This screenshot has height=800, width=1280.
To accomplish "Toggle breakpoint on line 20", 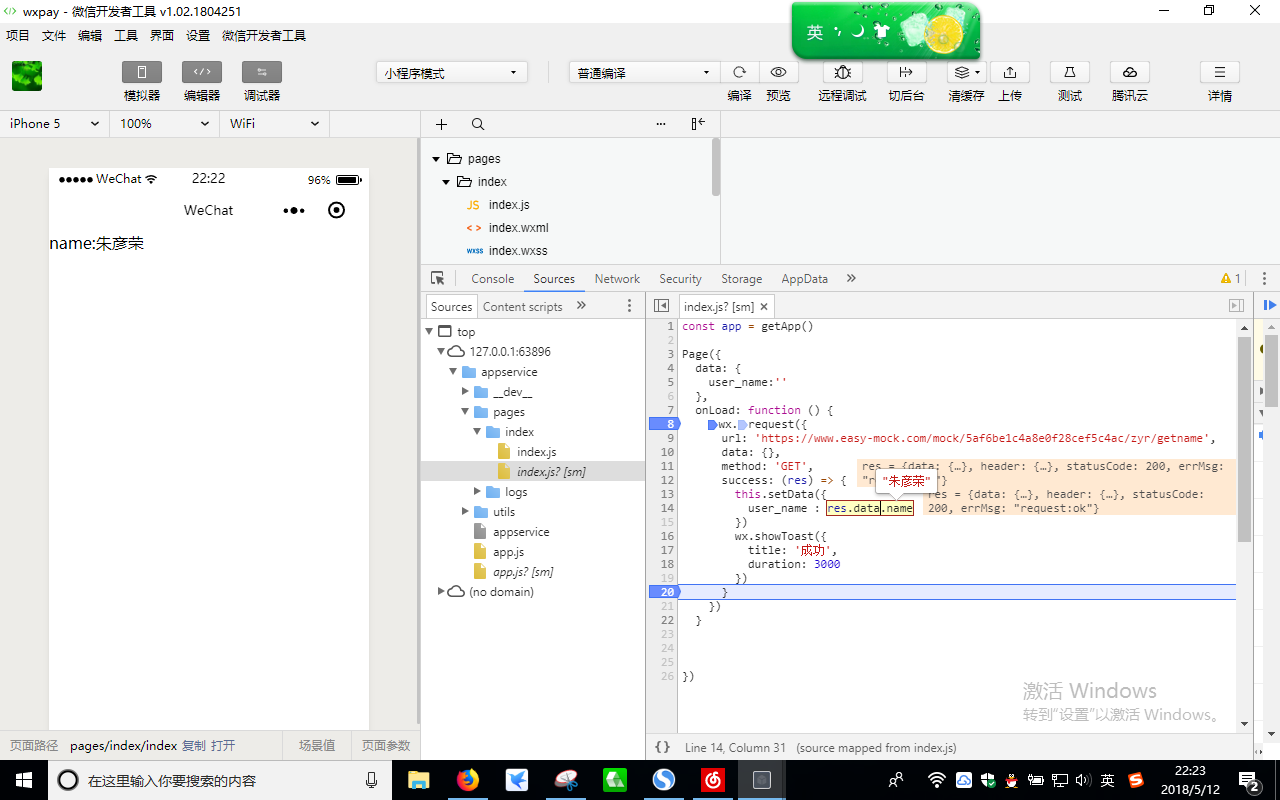I will (x=664, y=592).
